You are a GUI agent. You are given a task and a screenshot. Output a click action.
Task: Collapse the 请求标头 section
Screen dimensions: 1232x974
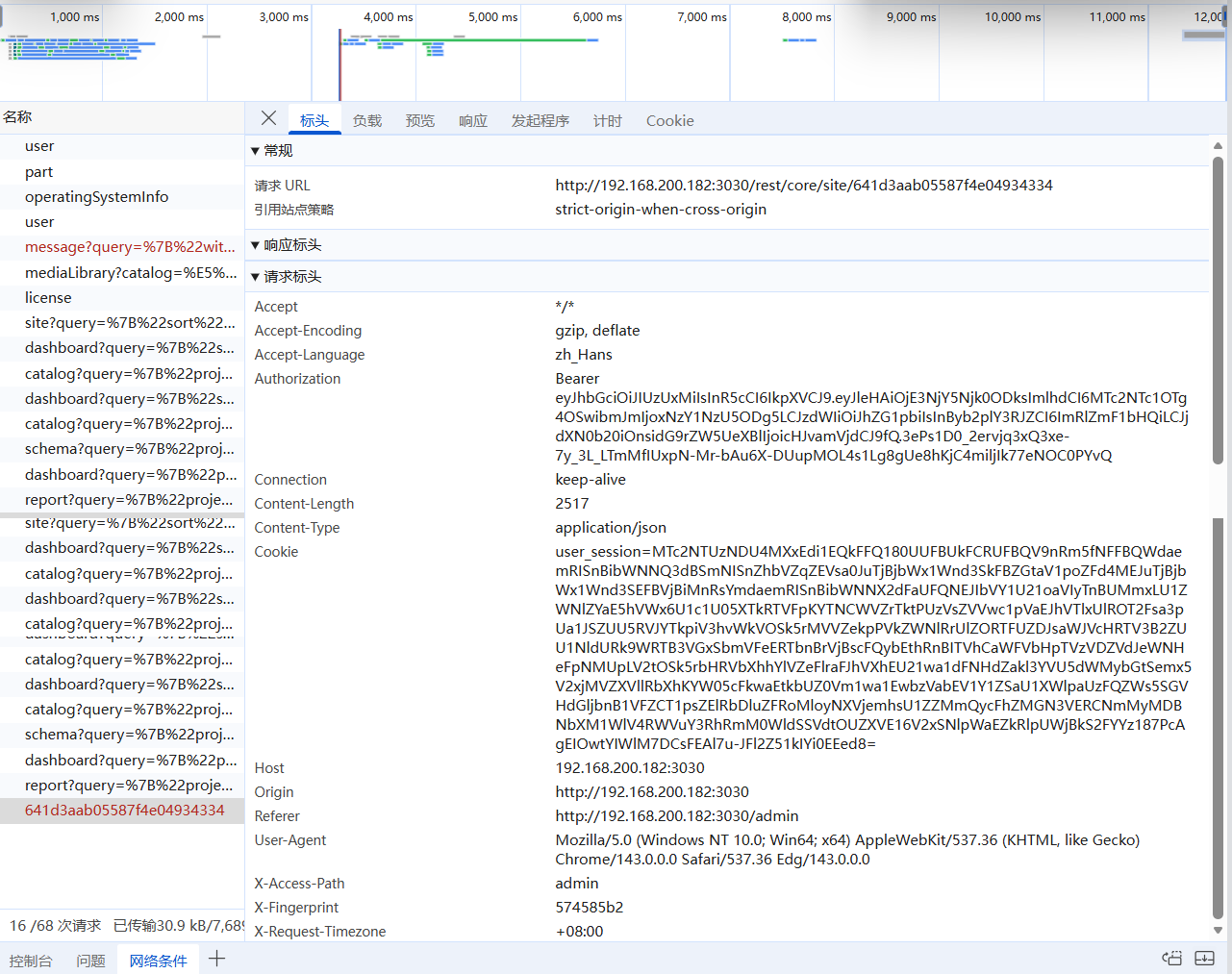[x=289, y=277]
